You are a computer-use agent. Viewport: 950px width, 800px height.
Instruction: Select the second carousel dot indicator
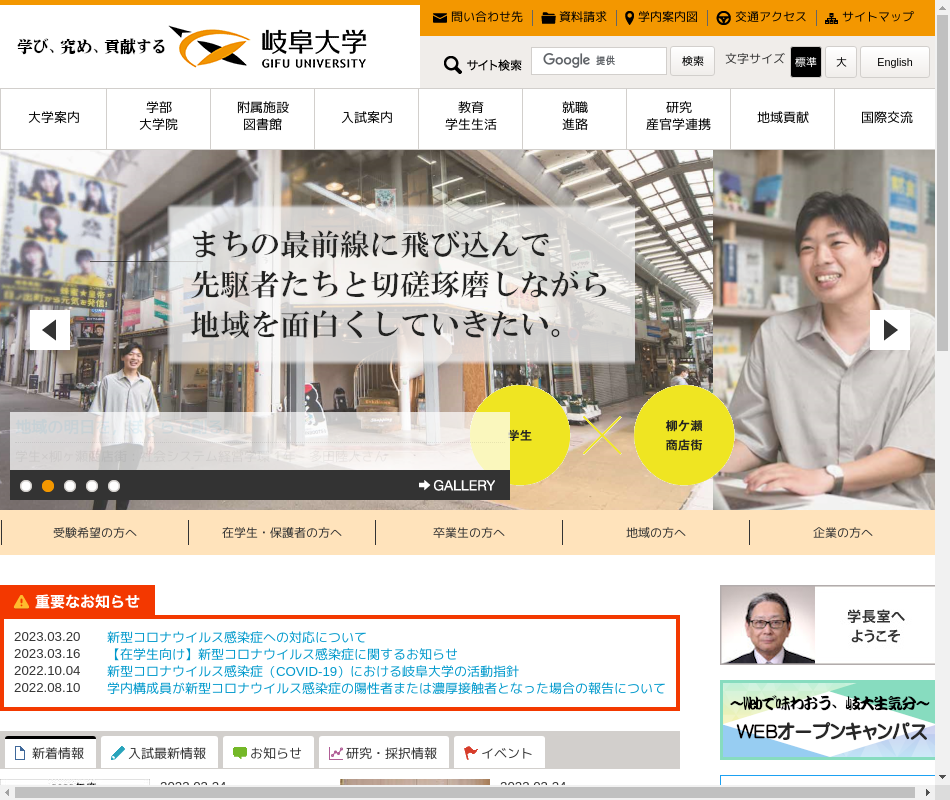tap(48, 486)
